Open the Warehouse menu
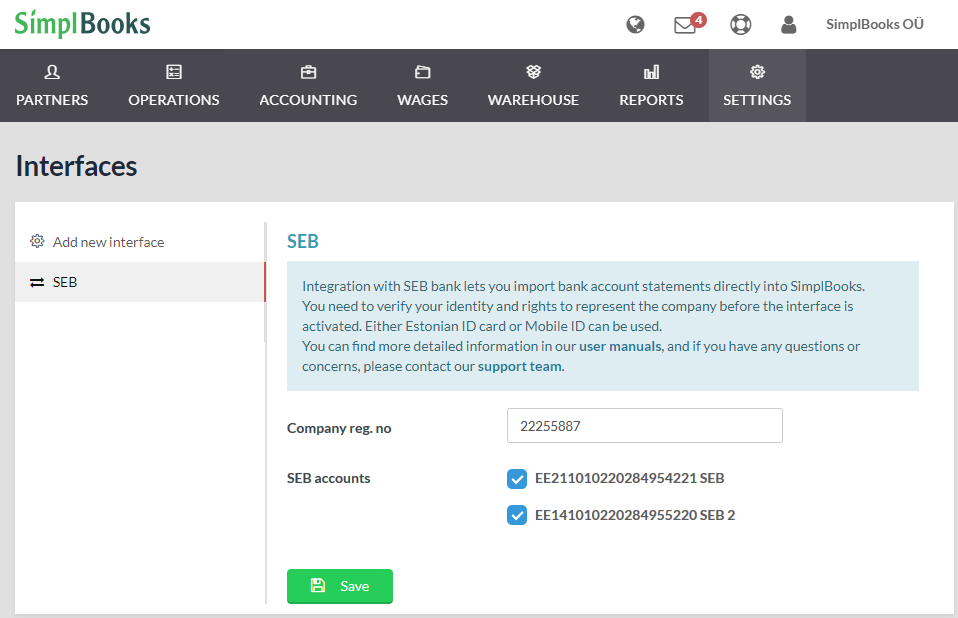 [533, 85]
